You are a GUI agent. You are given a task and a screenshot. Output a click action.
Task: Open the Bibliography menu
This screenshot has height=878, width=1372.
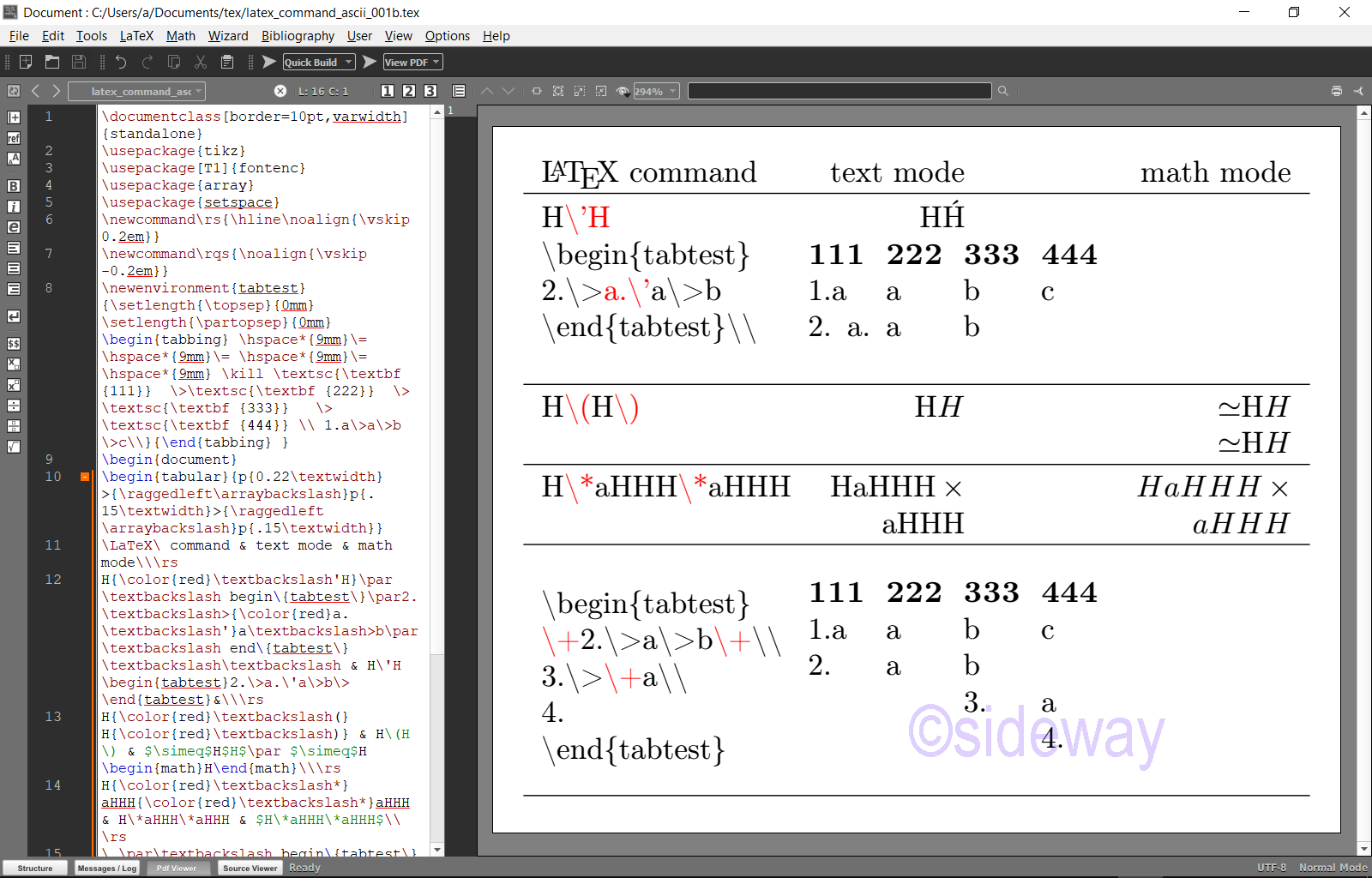(x=298, y=35)
